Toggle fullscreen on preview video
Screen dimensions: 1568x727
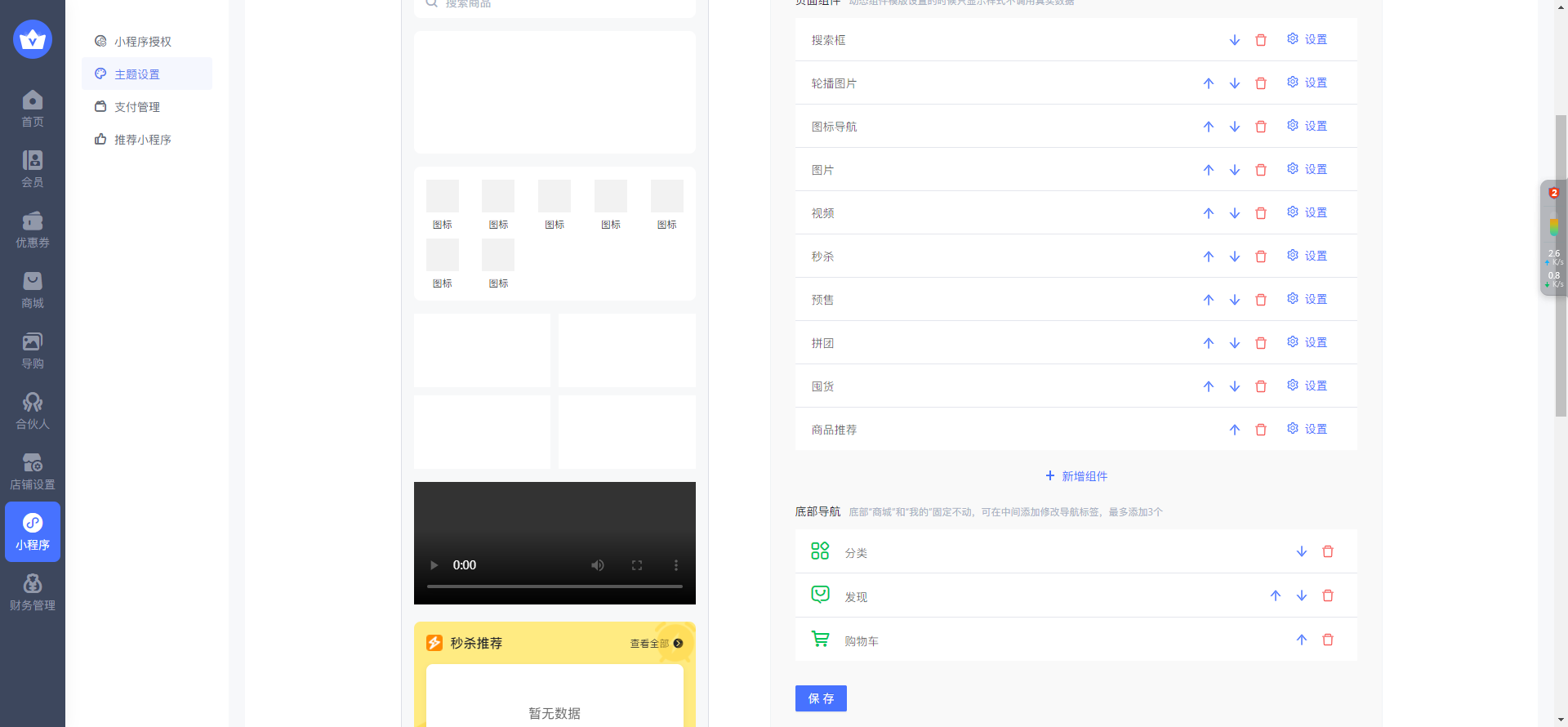pos(637,565)
